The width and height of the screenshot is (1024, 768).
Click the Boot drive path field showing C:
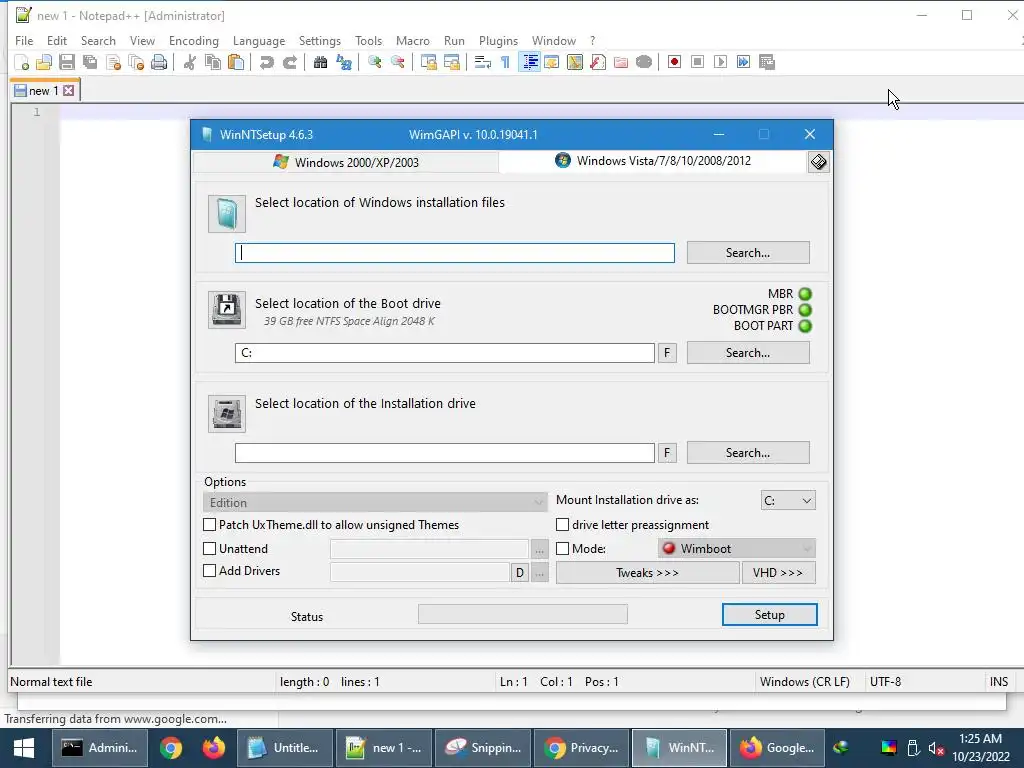pos(445,353)
